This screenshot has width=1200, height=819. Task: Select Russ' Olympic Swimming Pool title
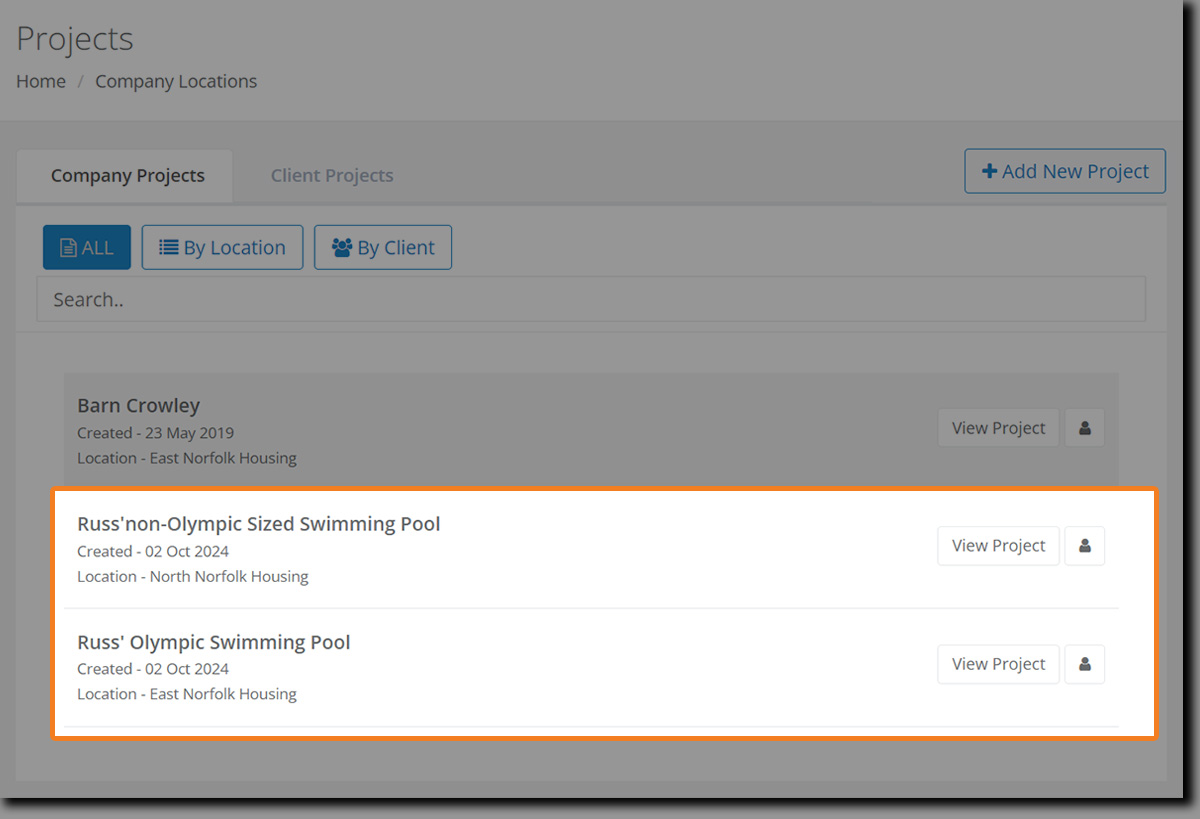pyautogui.click(x=214, y=642)
